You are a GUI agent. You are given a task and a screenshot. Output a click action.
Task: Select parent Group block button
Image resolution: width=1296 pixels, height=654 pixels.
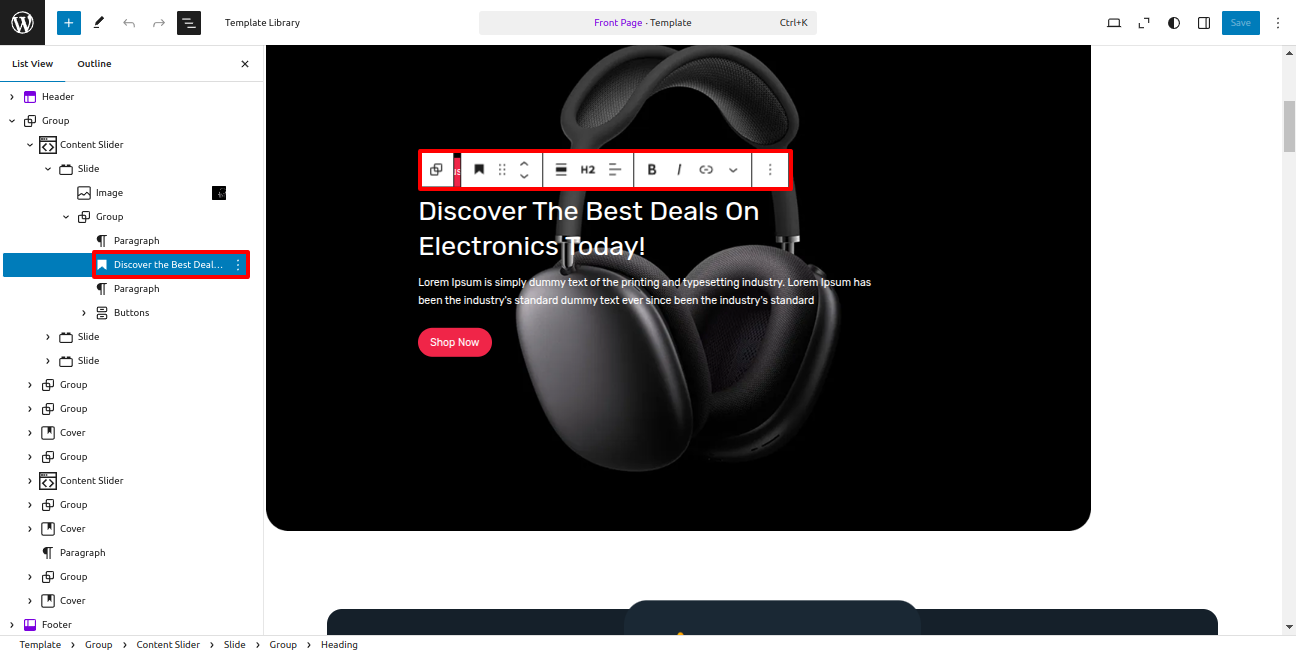(x=436, y=170)
